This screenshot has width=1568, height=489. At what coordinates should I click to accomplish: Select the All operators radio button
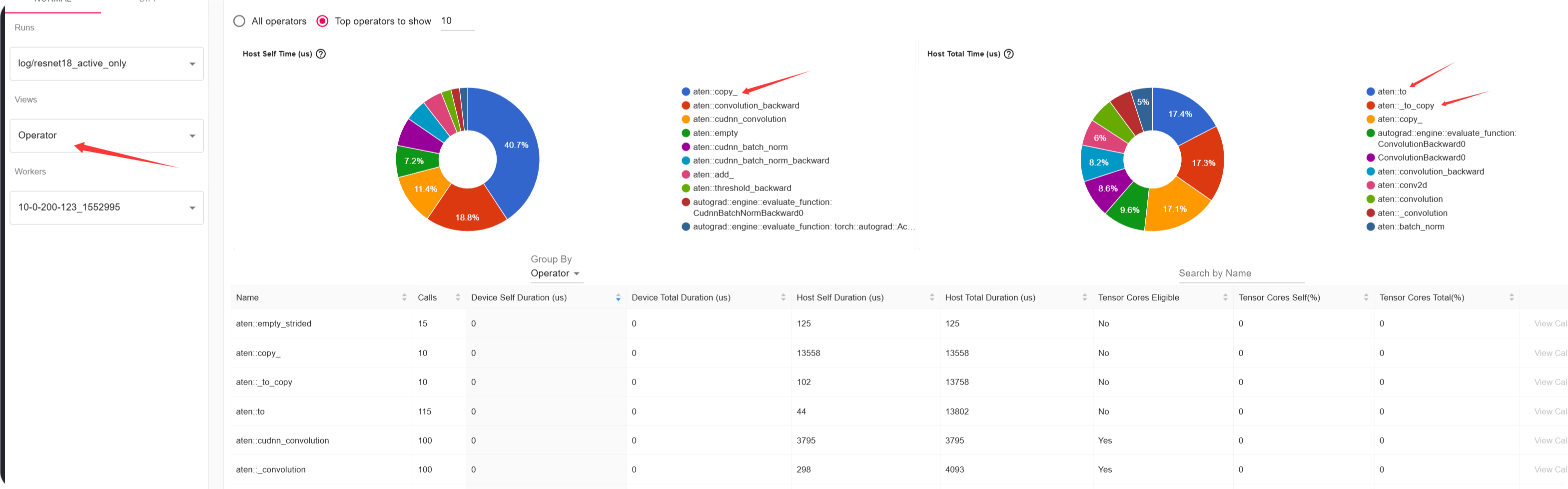[x=240, y=21]
